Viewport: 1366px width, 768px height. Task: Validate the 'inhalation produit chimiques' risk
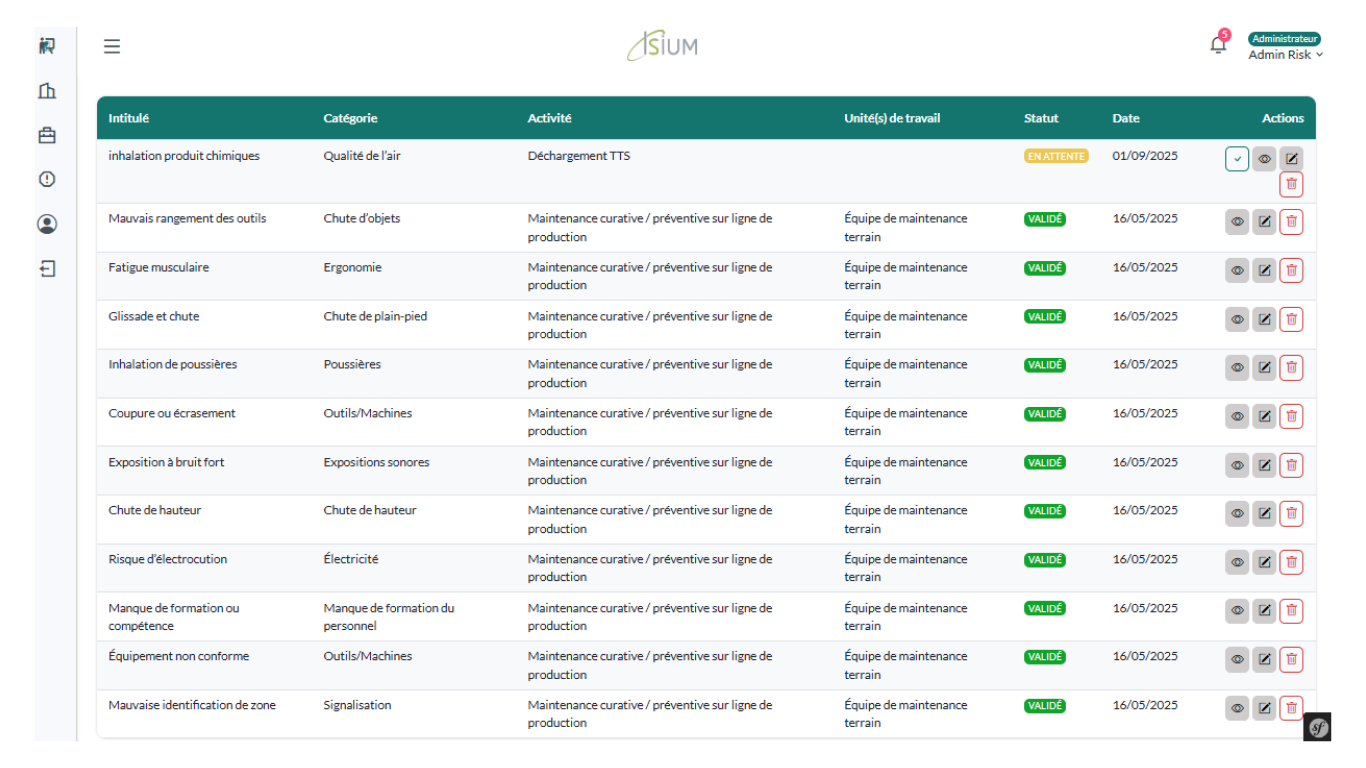pyautogui.click(x=1237, y=159)
